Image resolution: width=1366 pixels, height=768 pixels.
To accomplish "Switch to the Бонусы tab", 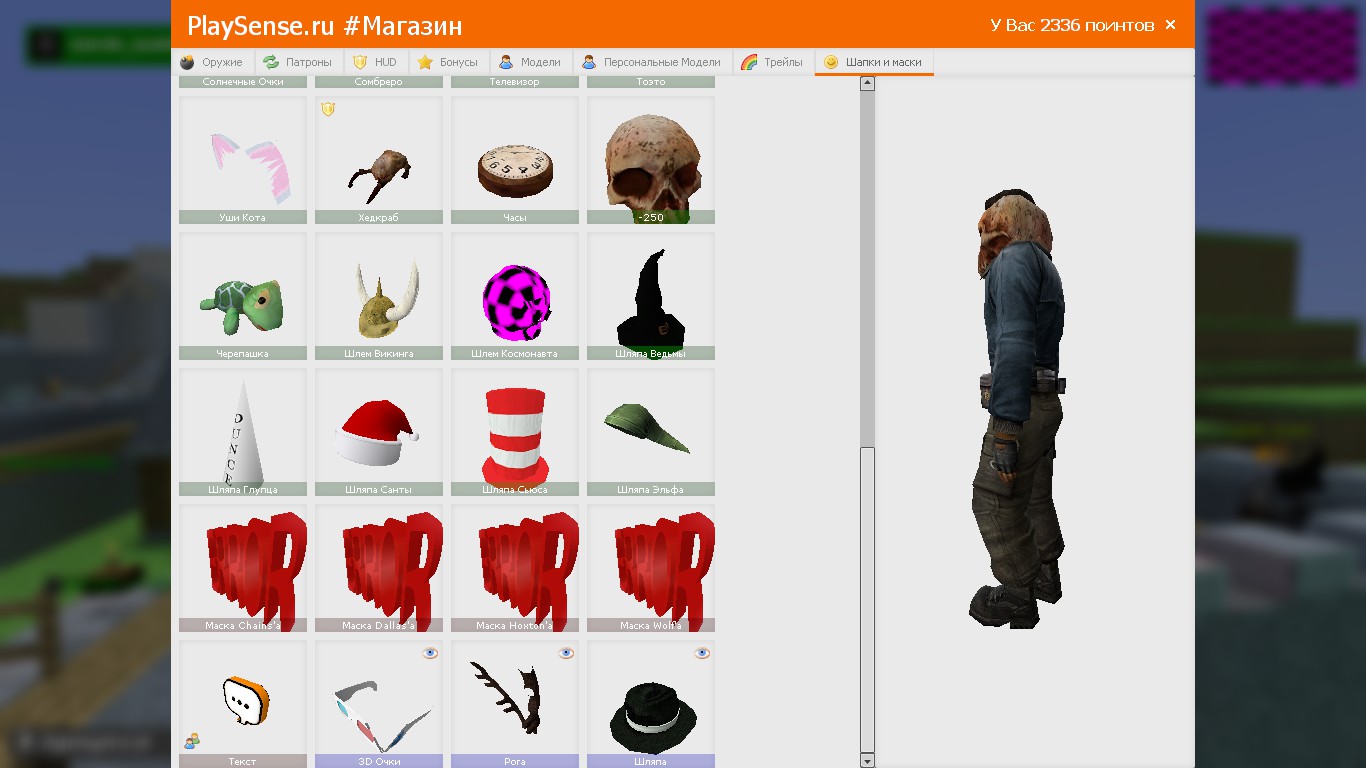I will [448, 62].
